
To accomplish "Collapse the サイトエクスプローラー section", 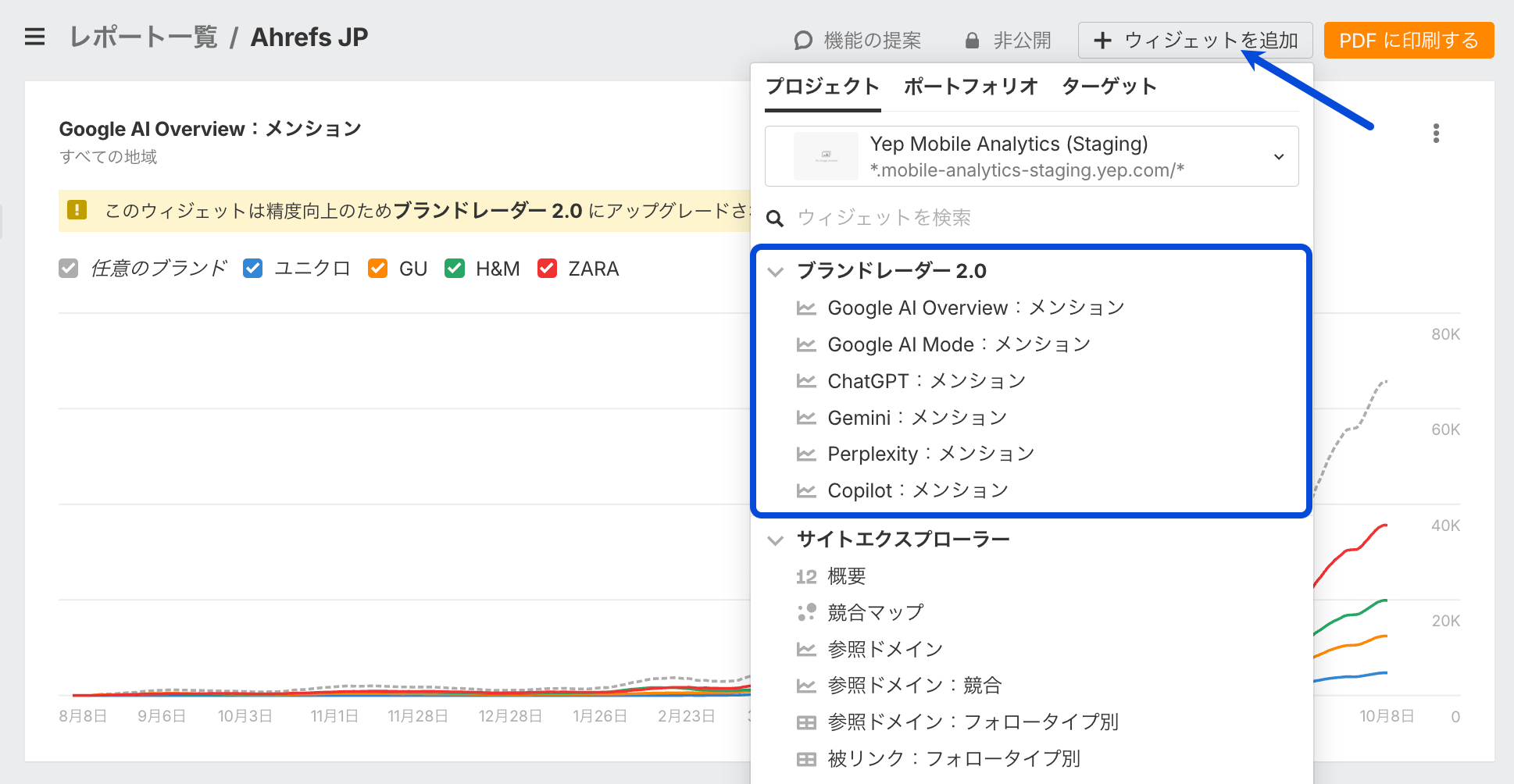I will coord(776,540).
